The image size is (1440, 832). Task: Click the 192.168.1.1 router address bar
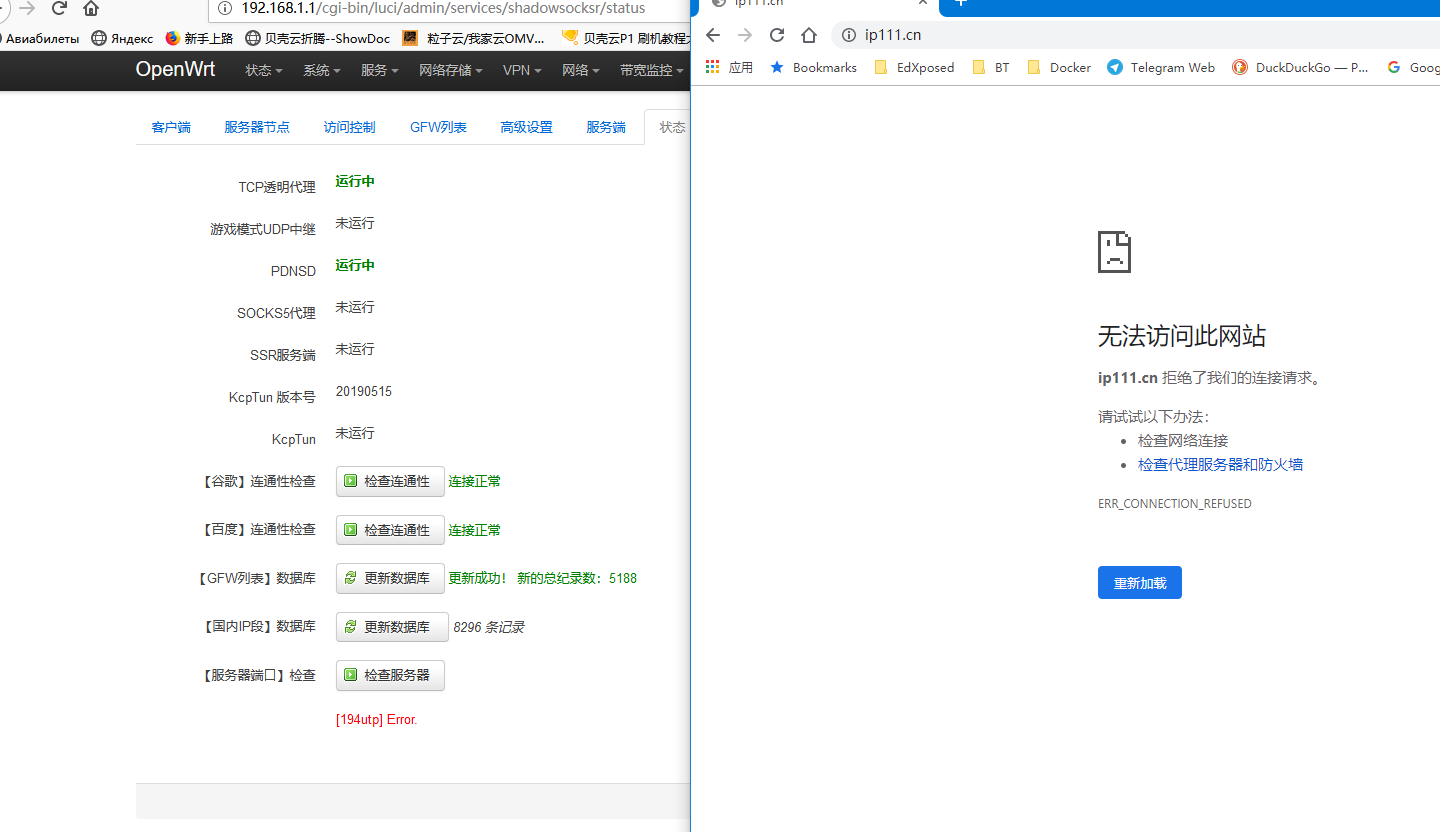(450, 9)
